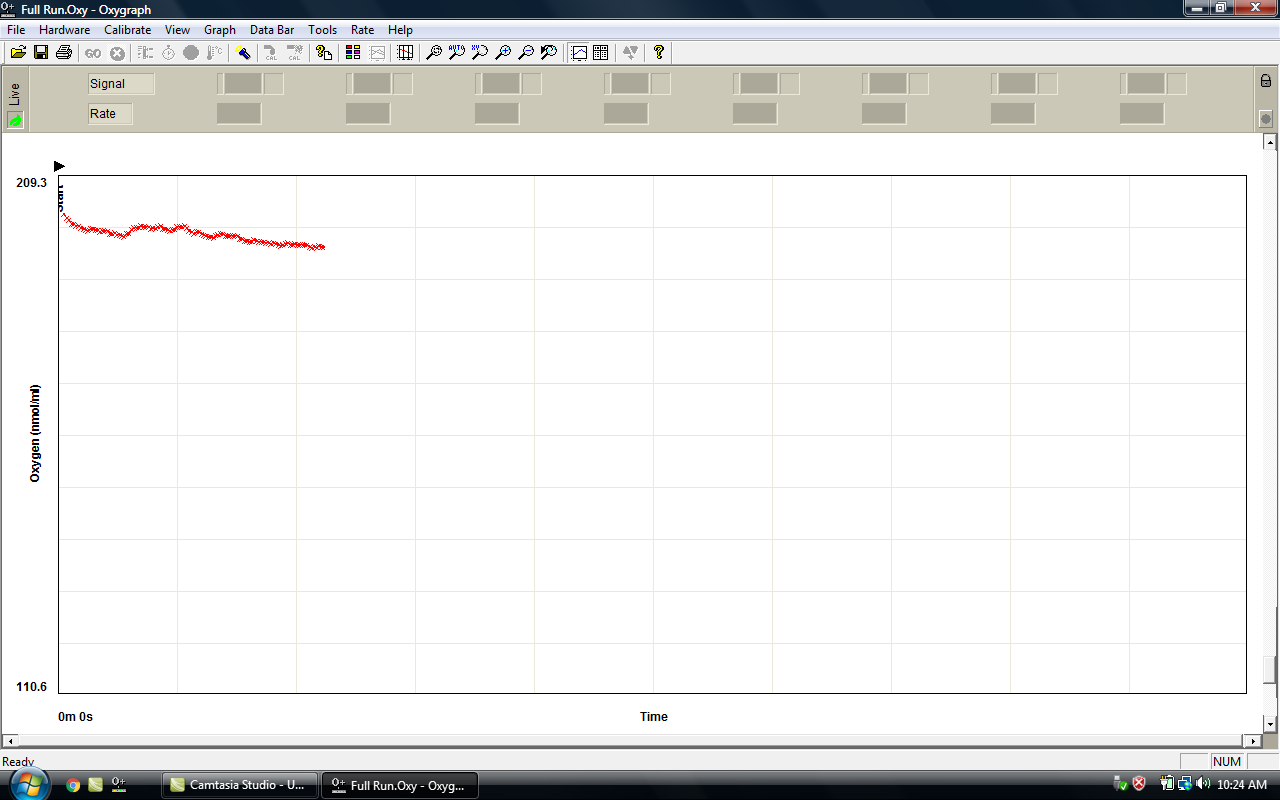
Task: Click the first CAL calibration icon
Action: (x=271, y=52)
